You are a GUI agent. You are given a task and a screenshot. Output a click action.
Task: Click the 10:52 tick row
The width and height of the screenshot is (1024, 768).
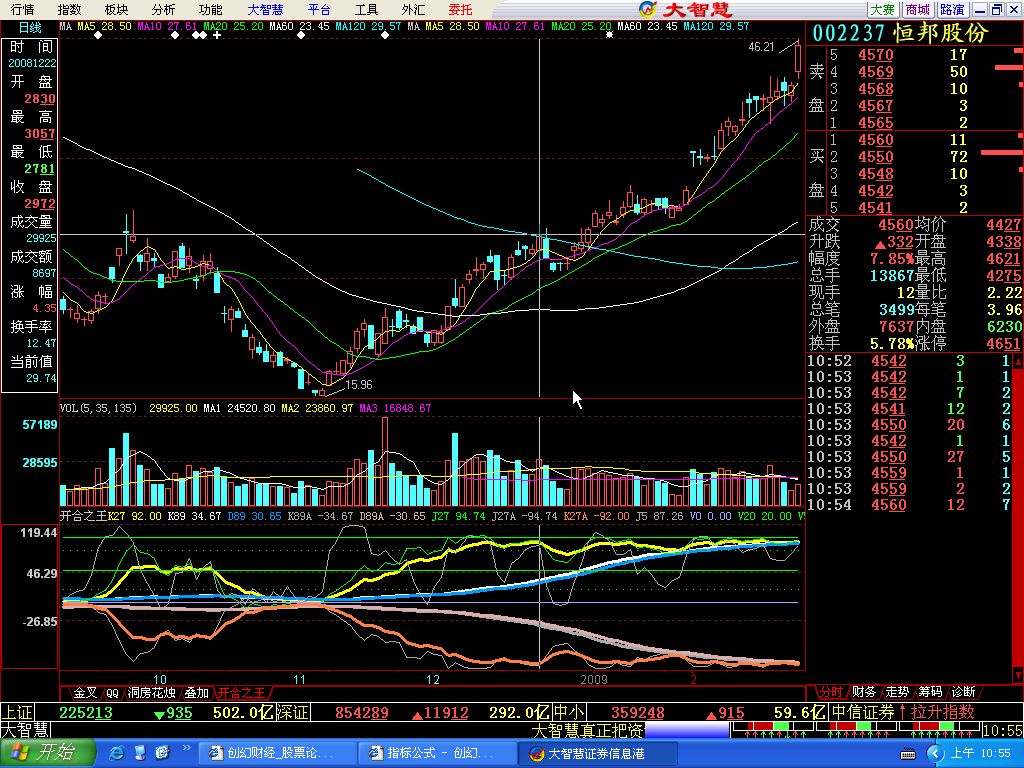click(x=909, y=360)
